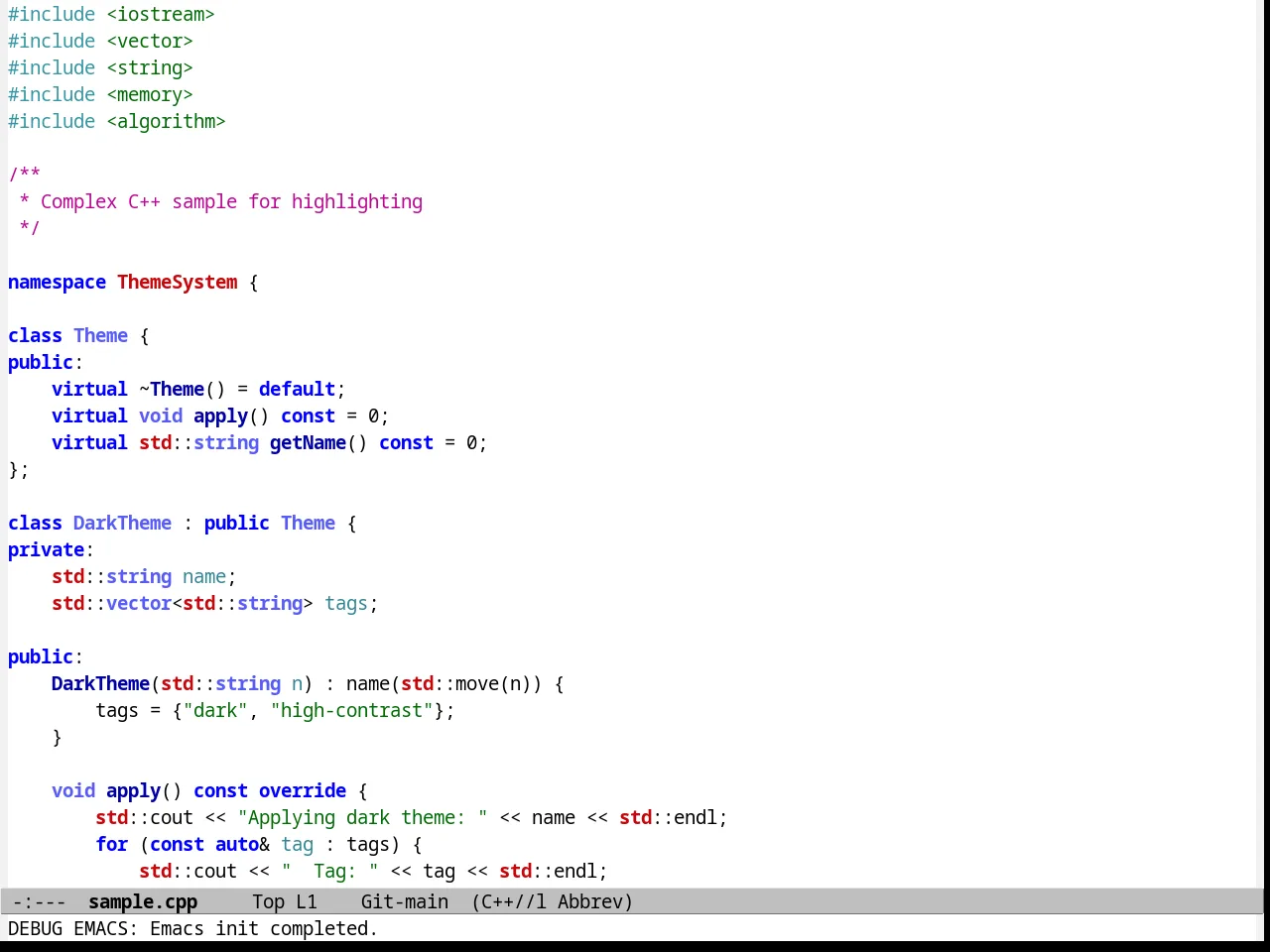The width and height of the screenshot is (1270, 952).
Task: Click the string "Applying dark theme: "
Action: tap(363, 817)
